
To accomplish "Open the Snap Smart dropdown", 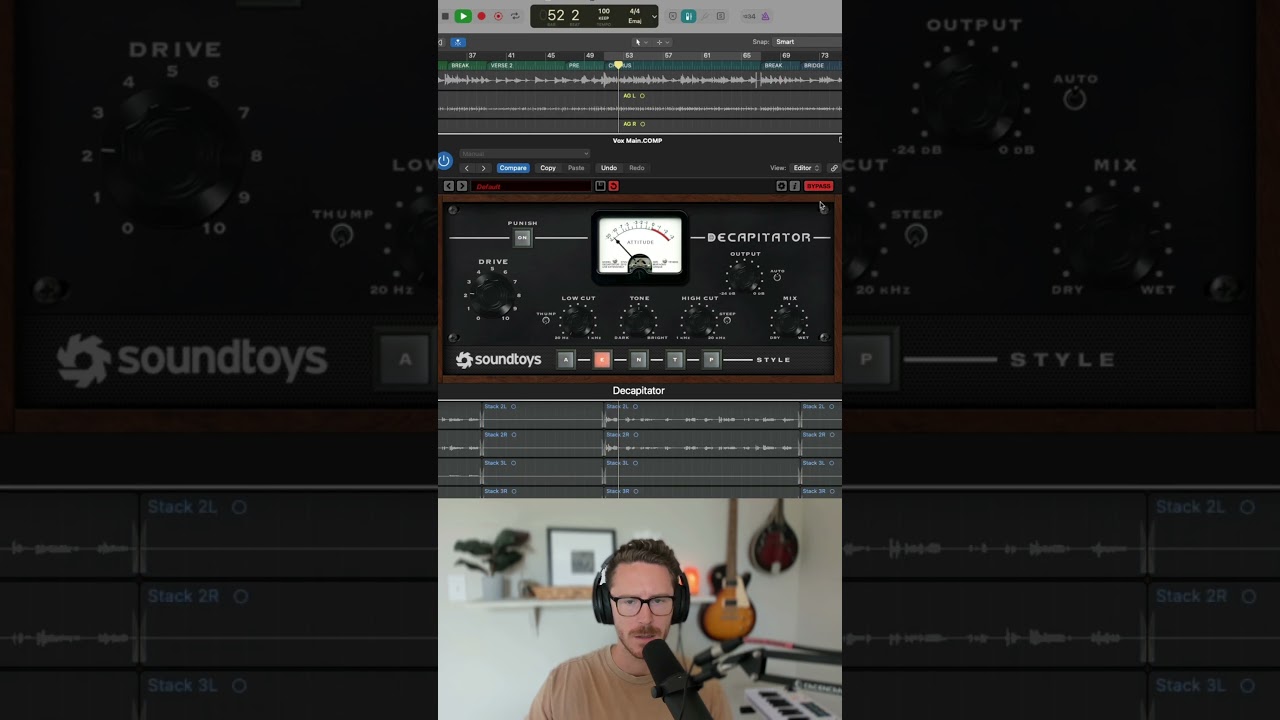I will pyautogui.click(x=806, y=42).
